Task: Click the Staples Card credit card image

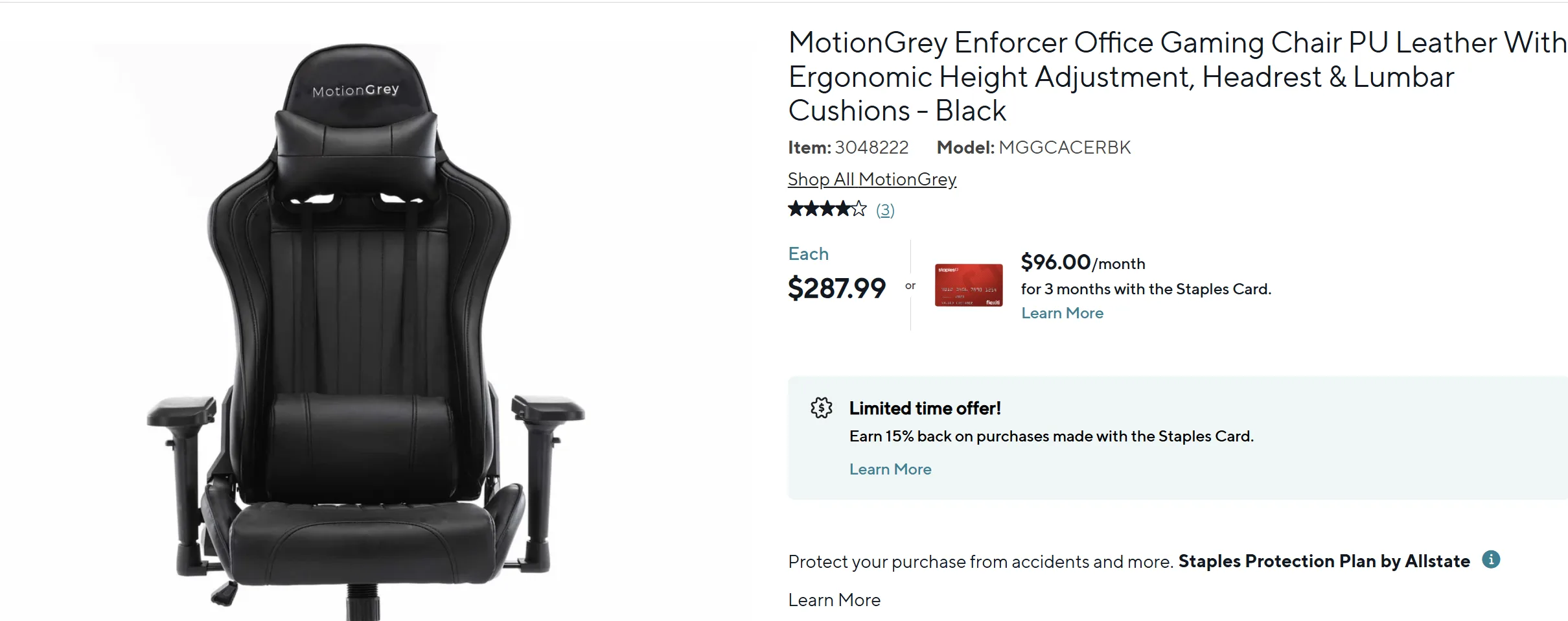Action: [x=968, y=285]
